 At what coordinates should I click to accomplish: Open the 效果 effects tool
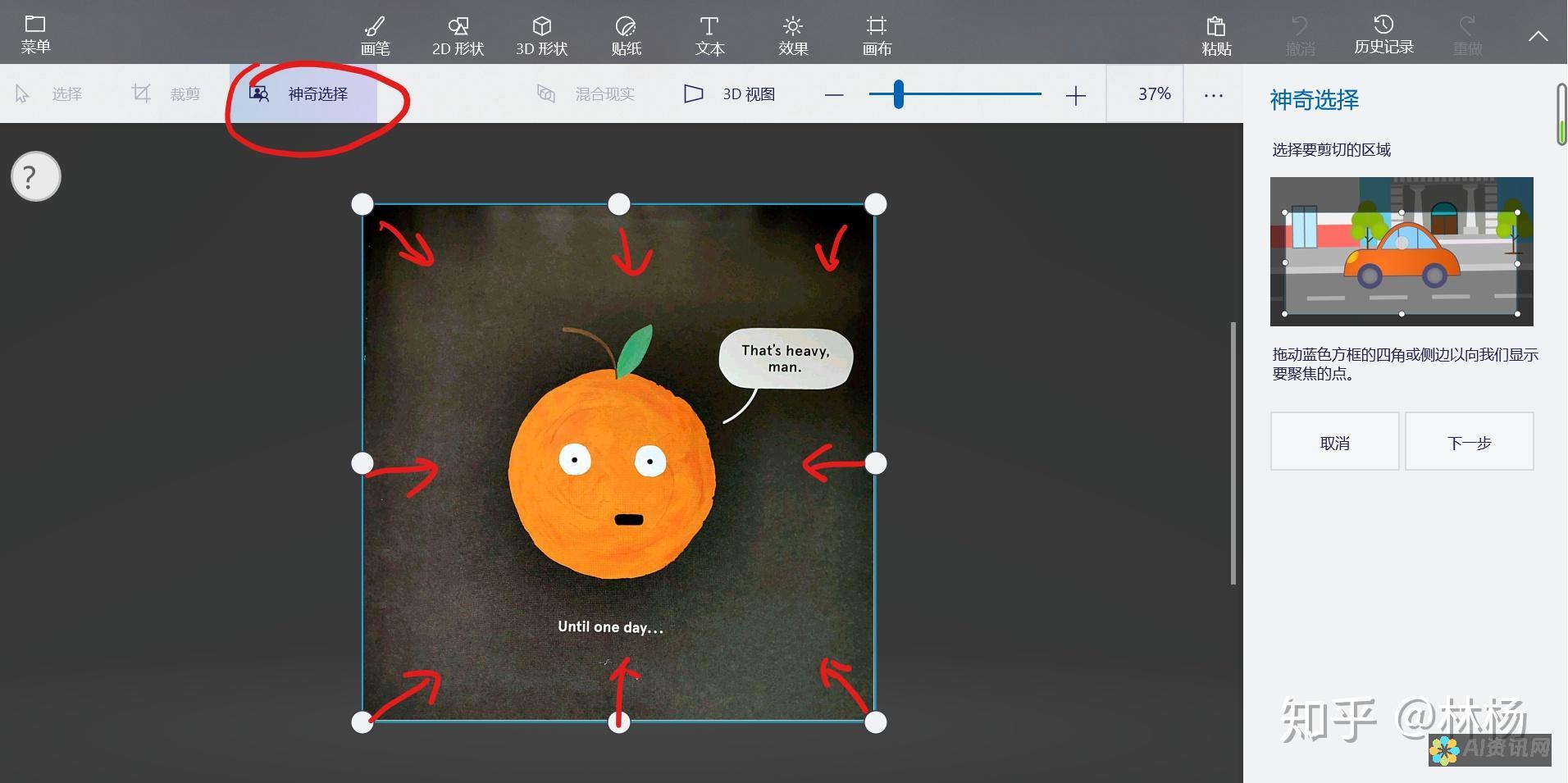point(793,36)
